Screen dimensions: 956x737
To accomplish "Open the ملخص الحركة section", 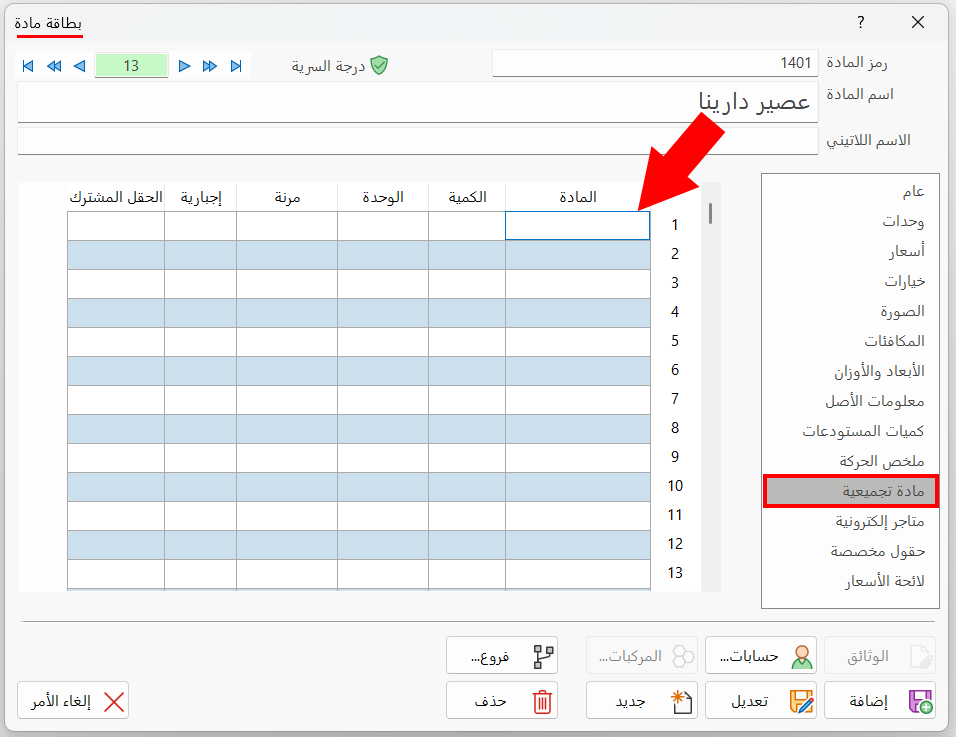I will tap(851, 461).
